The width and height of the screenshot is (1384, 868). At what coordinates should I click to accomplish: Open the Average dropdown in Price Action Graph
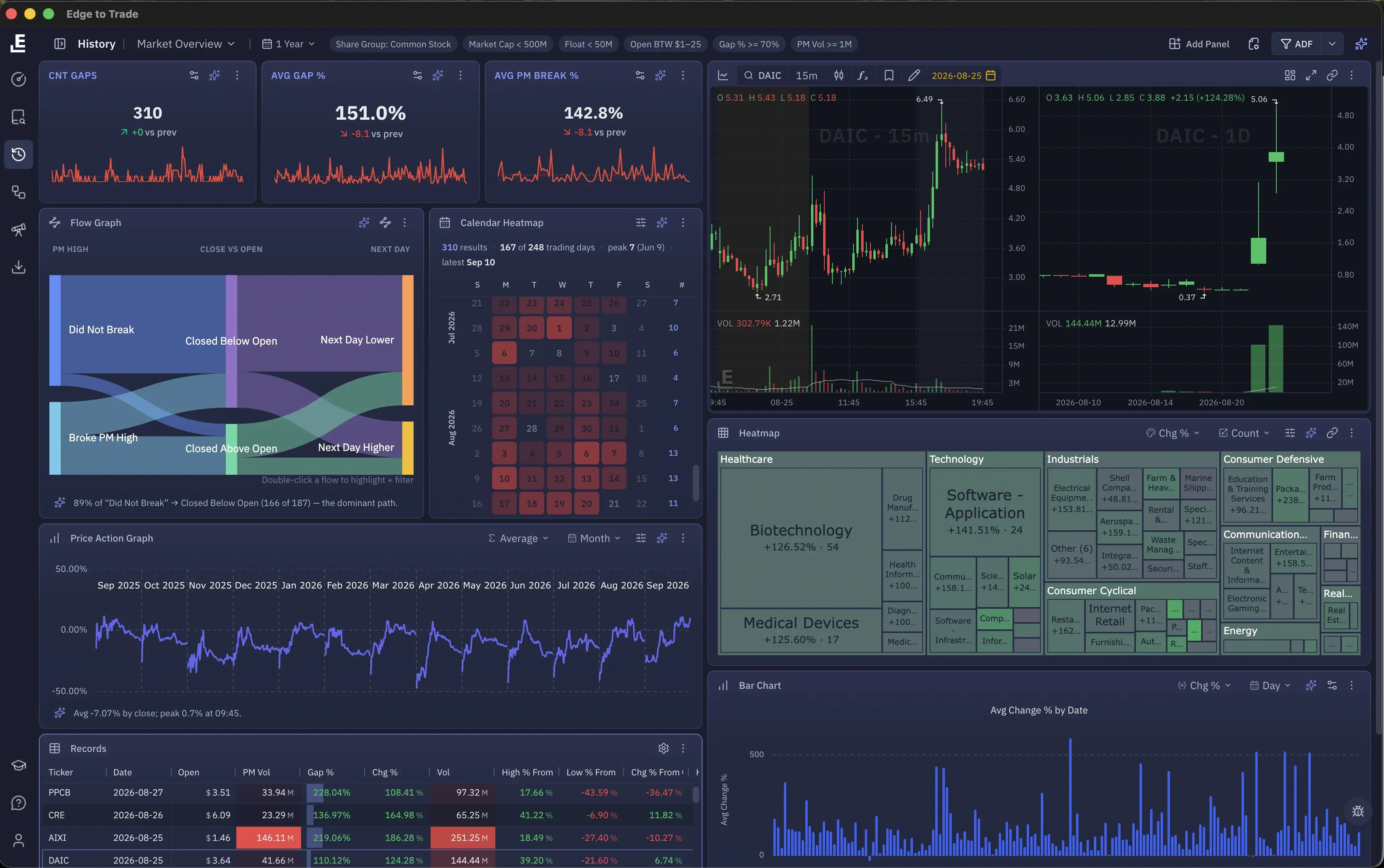[518, 538]
